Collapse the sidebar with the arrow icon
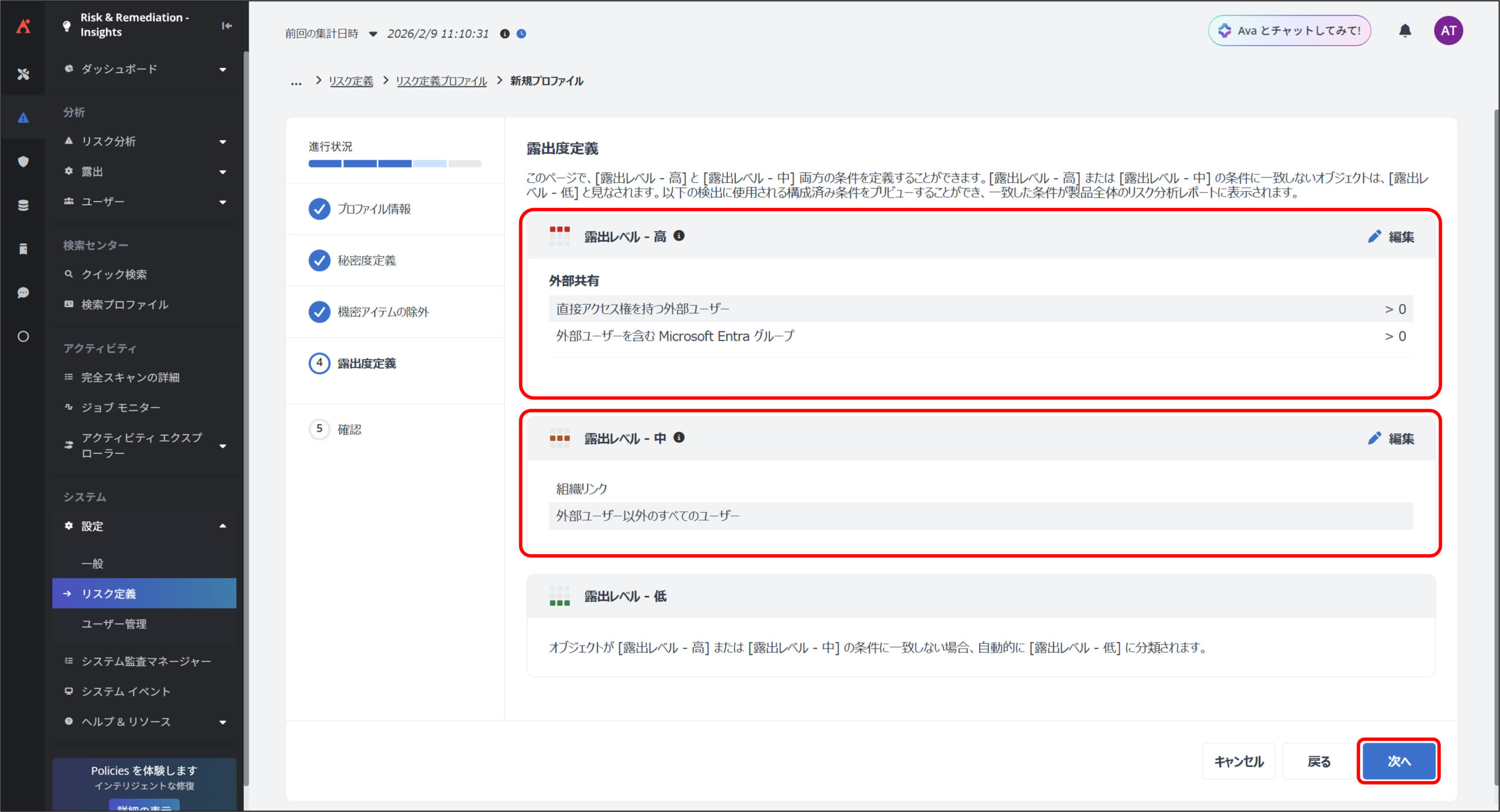The image size is (1500, 812). pos(227,26)
